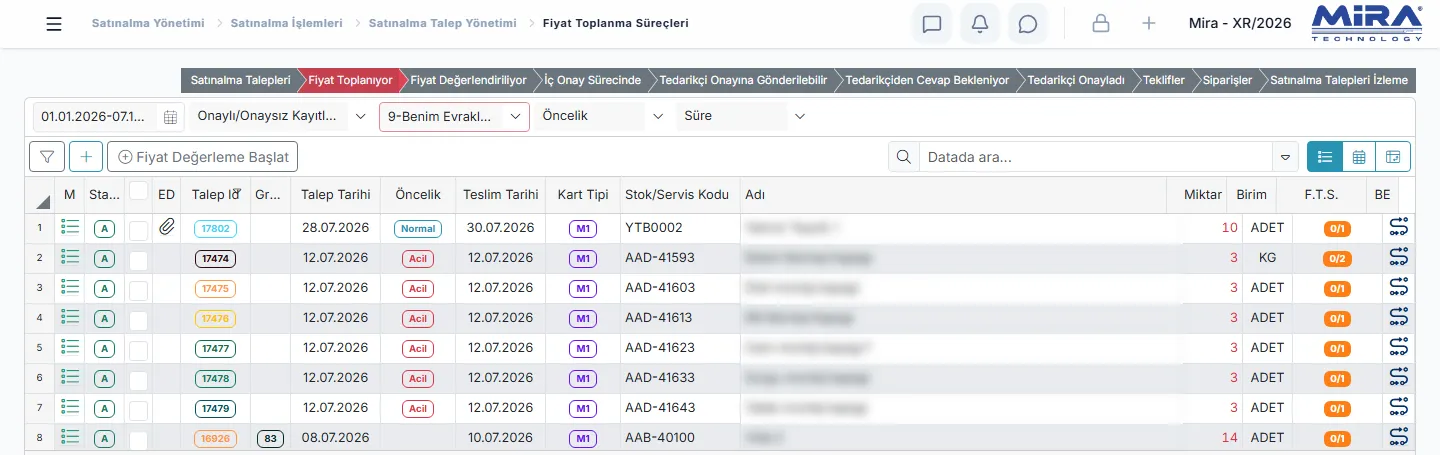This screenshot has height=455, width=1440.
Task: Click the Mira Technology logo
Action: point(1367,23)
